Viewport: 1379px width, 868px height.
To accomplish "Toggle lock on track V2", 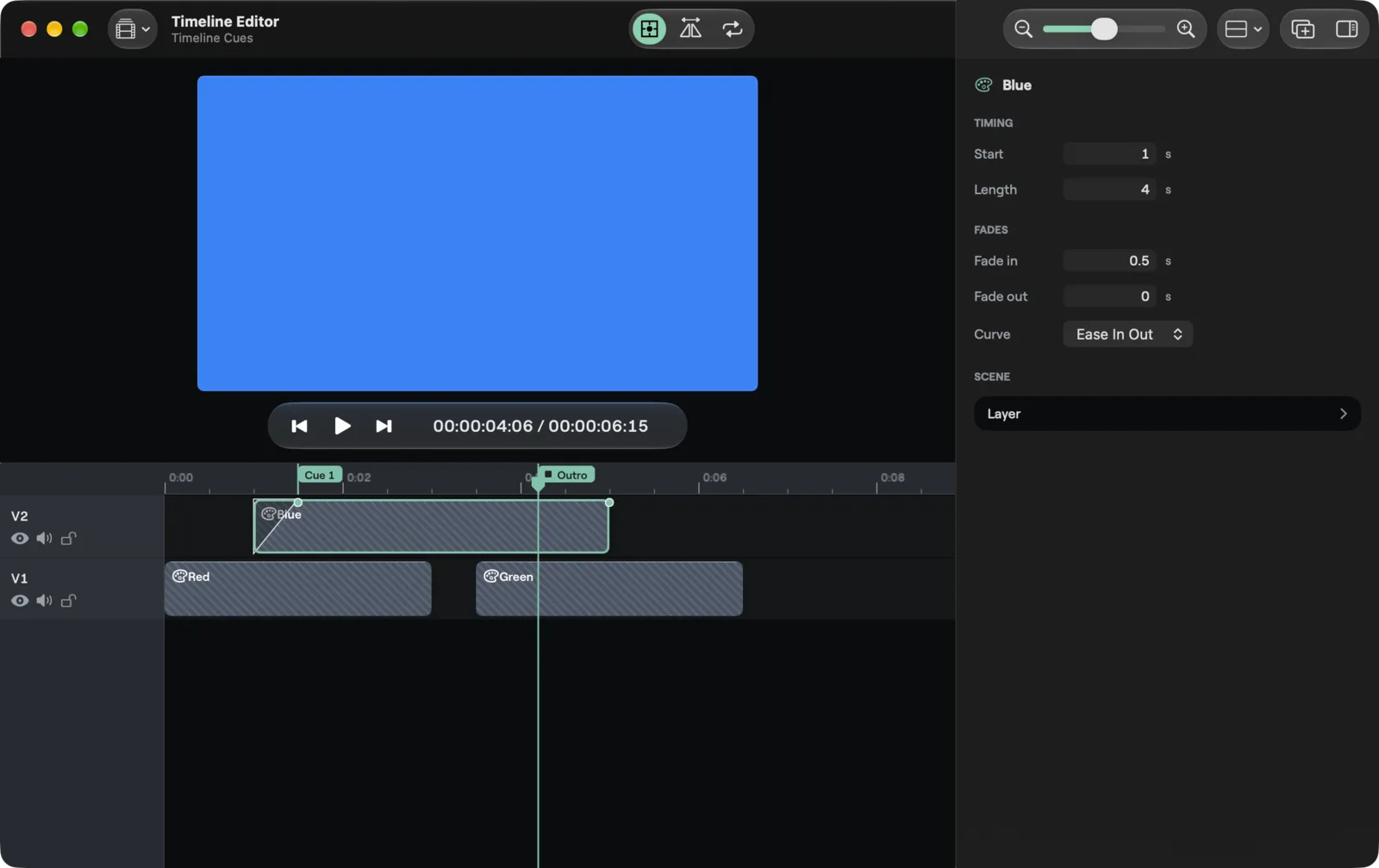I will pos(69,539).
